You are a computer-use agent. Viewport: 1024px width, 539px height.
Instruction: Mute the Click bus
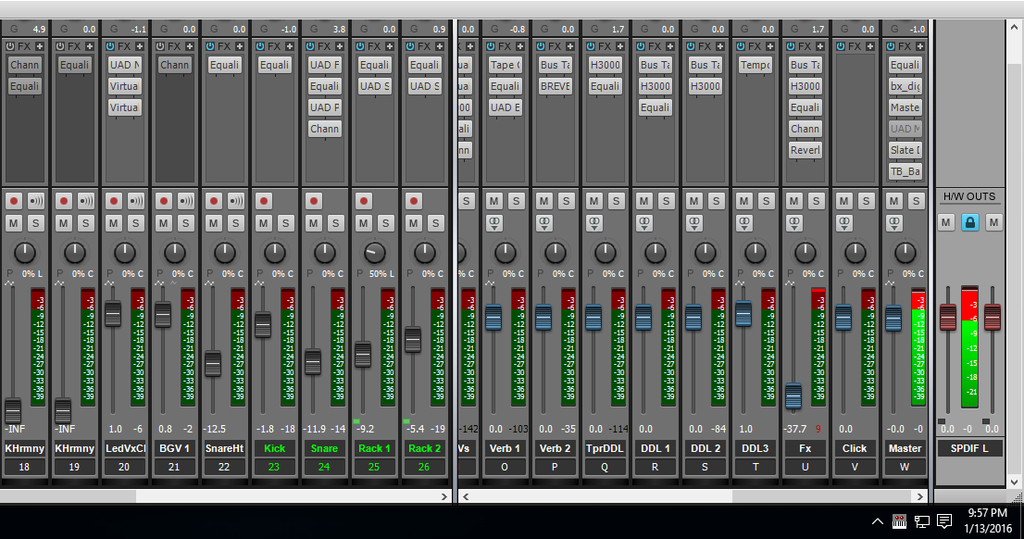tap(844, 201)
